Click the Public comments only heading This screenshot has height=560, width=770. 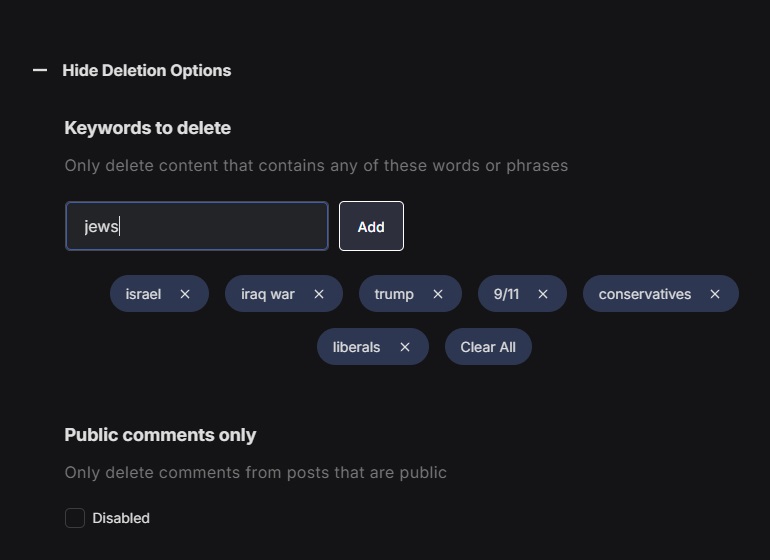tap(160, 435)
